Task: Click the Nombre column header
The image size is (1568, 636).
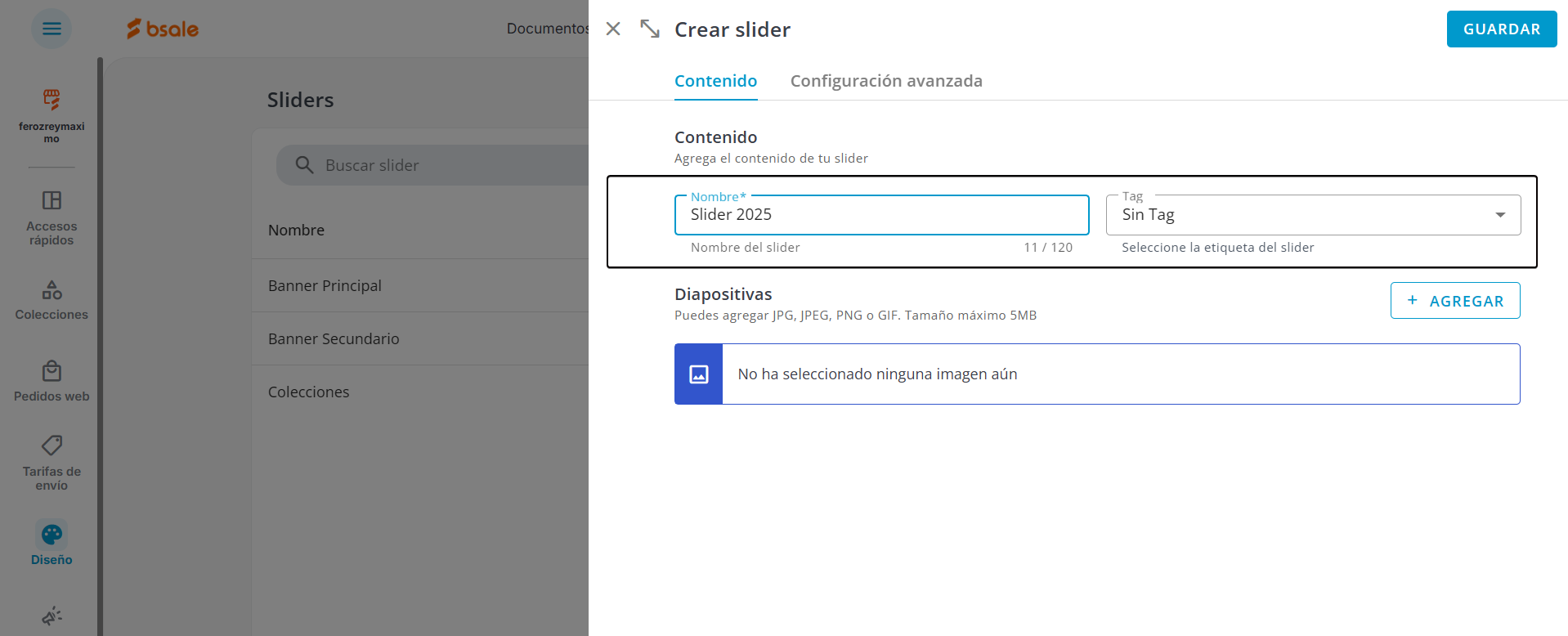Action: tap(296, 231)
